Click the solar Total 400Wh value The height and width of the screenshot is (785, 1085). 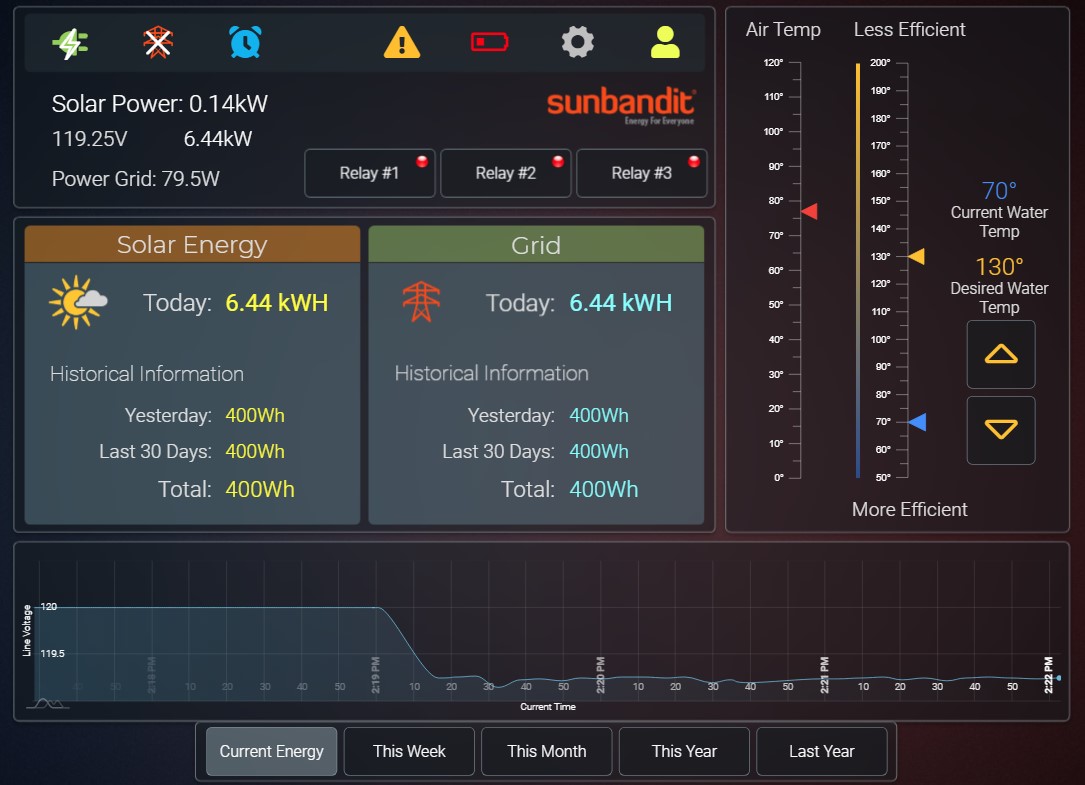(x=259, y=489)
